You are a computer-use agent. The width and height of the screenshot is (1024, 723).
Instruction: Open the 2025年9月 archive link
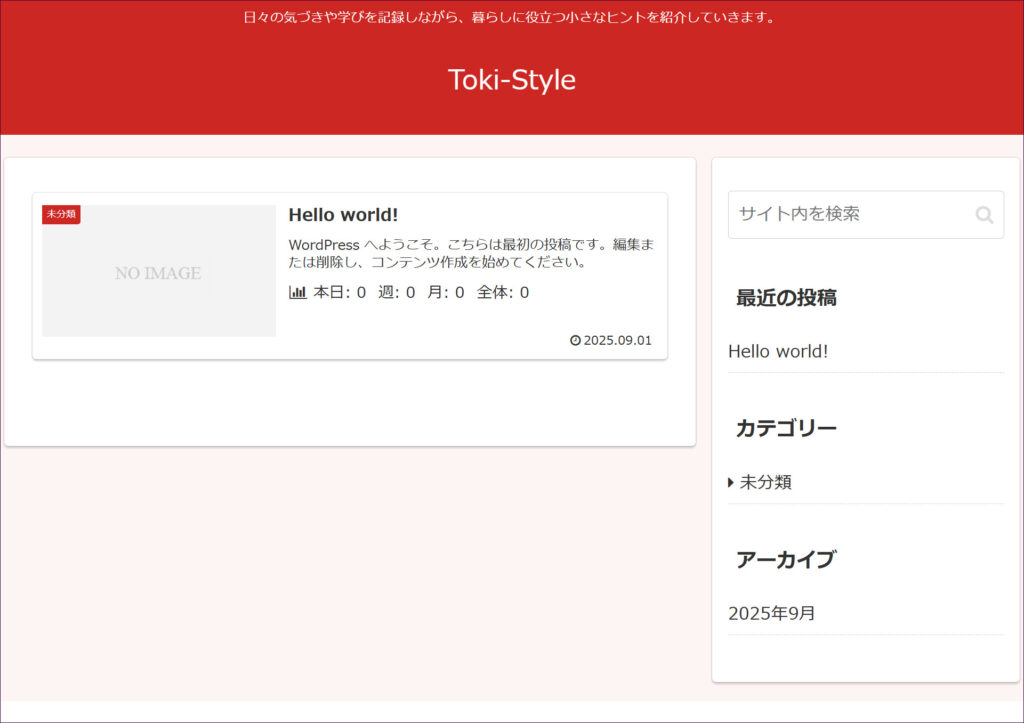(x=772, y=613)
